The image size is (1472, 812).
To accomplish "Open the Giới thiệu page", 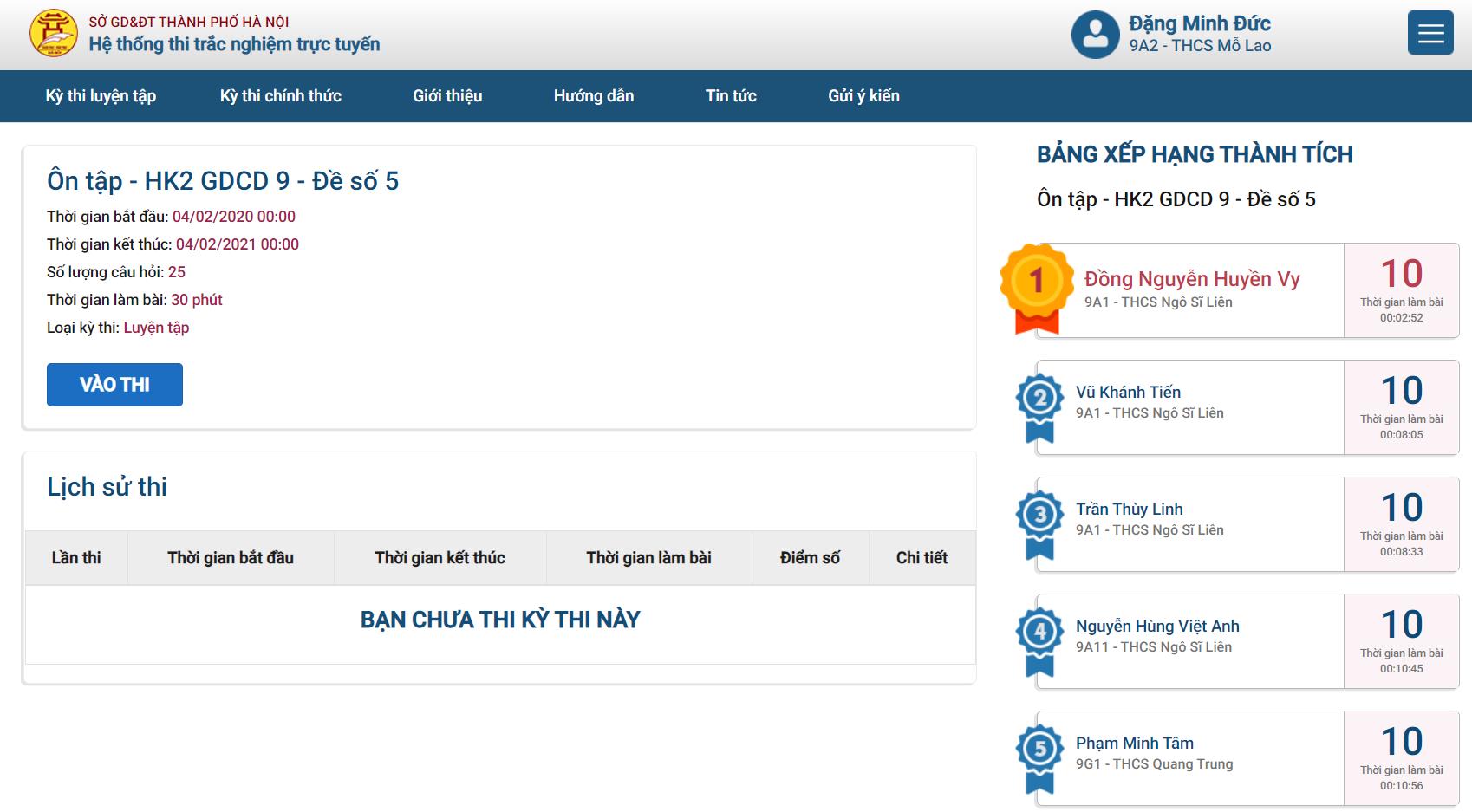I will (447, 96).
